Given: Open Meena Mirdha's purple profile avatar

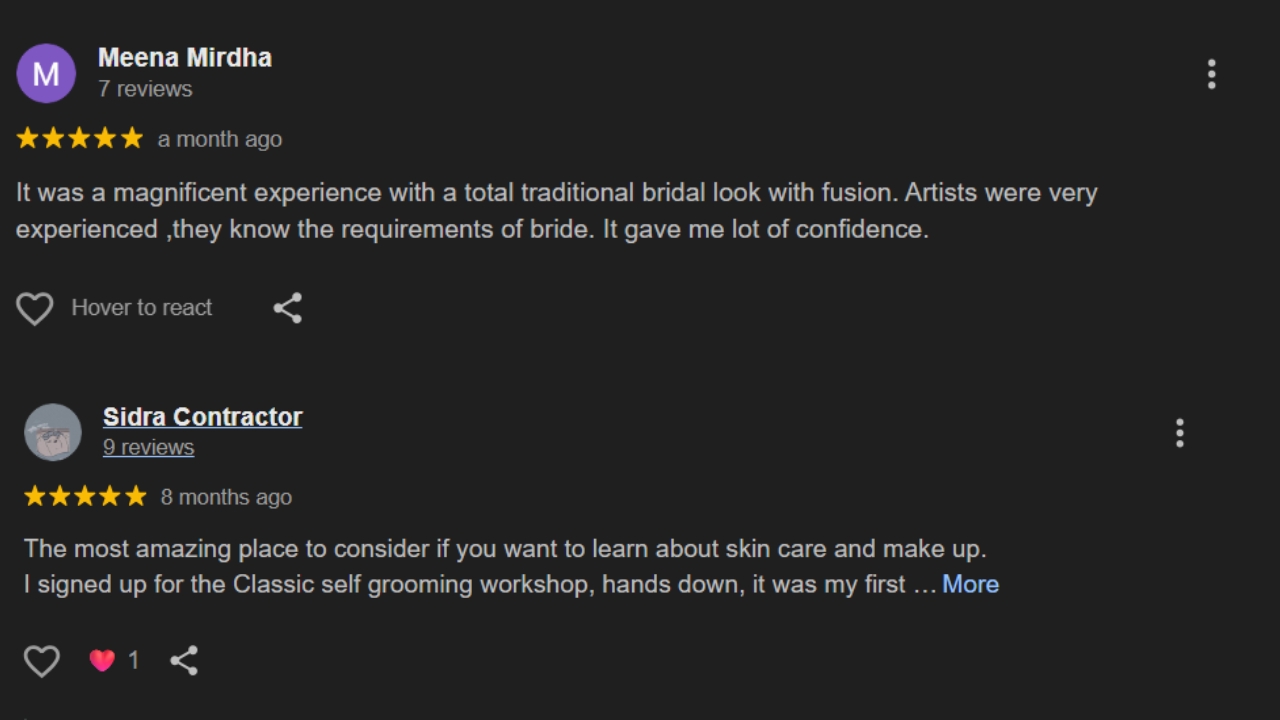Looking at the screenshot, I should coord(46,73).
